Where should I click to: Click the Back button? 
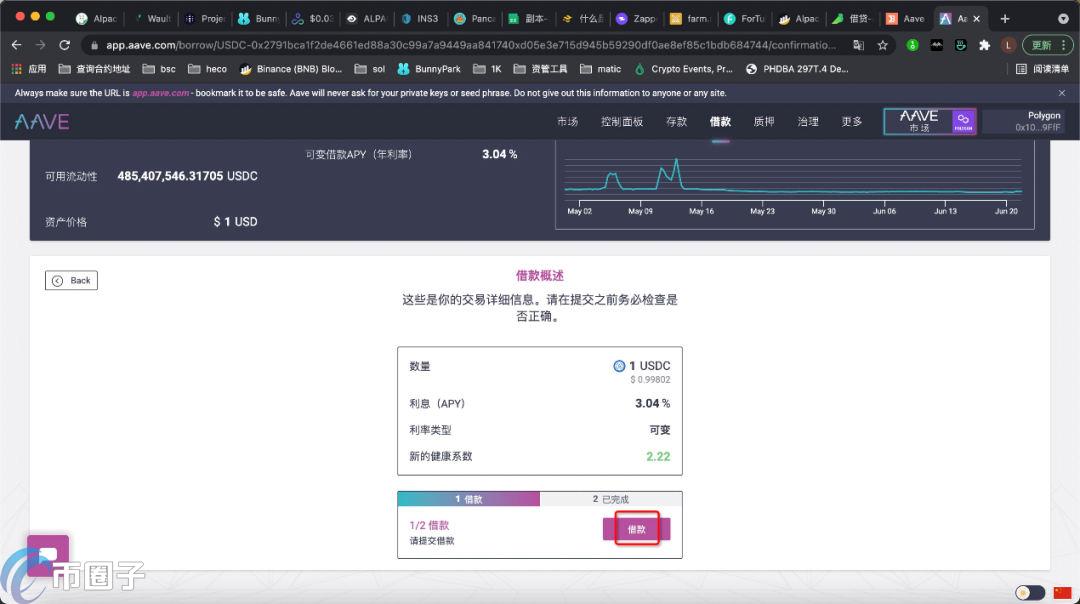tap(71, 280)
